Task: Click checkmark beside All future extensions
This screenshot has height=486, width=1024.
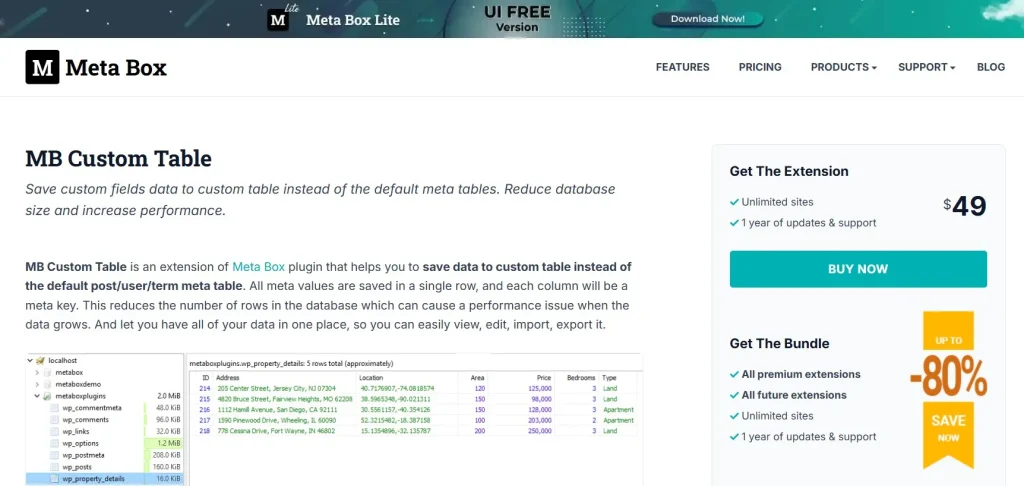Action: [x=735, y=395]
